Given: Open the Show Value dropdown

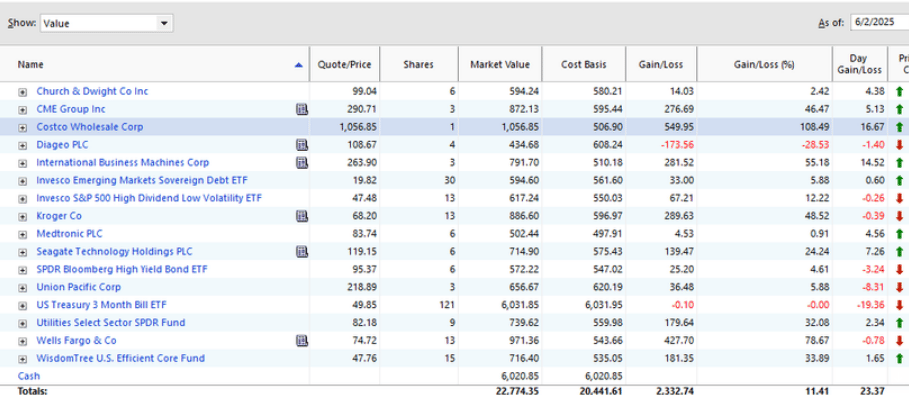Looking at the screenshot, I should pyautogui.click(x=107, y=23).
